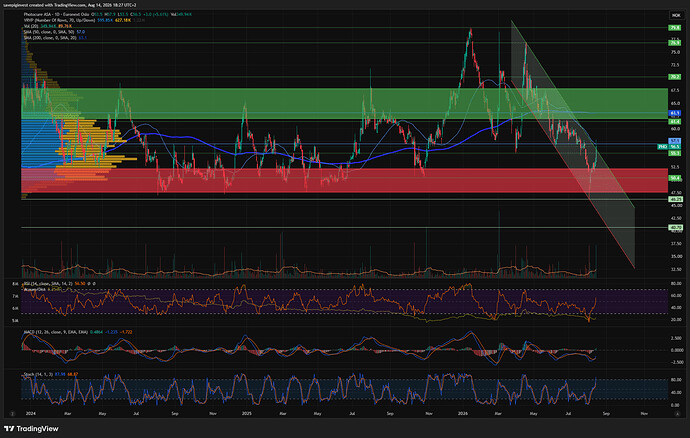Select the RSI (14, close) indicator legend
The width and height of the screenshot is (690, 438).
[x=48, y=284]
